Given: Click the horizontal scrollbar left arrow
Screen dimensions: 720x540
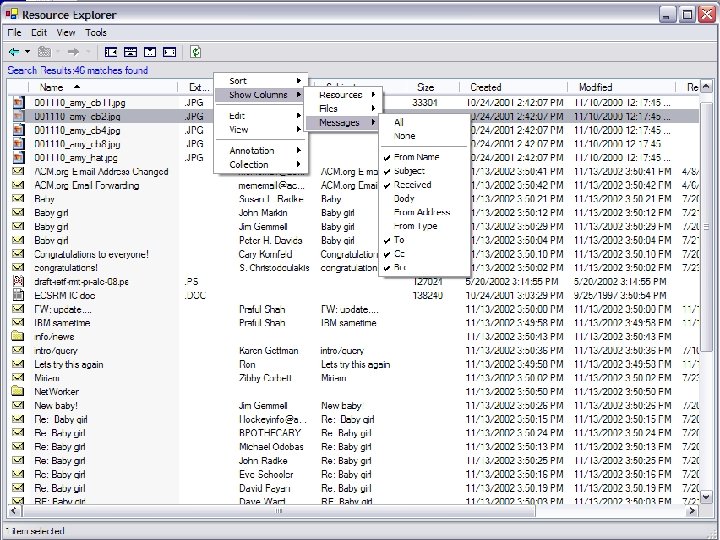Looking at the screenshot, I should pos(14,511).
